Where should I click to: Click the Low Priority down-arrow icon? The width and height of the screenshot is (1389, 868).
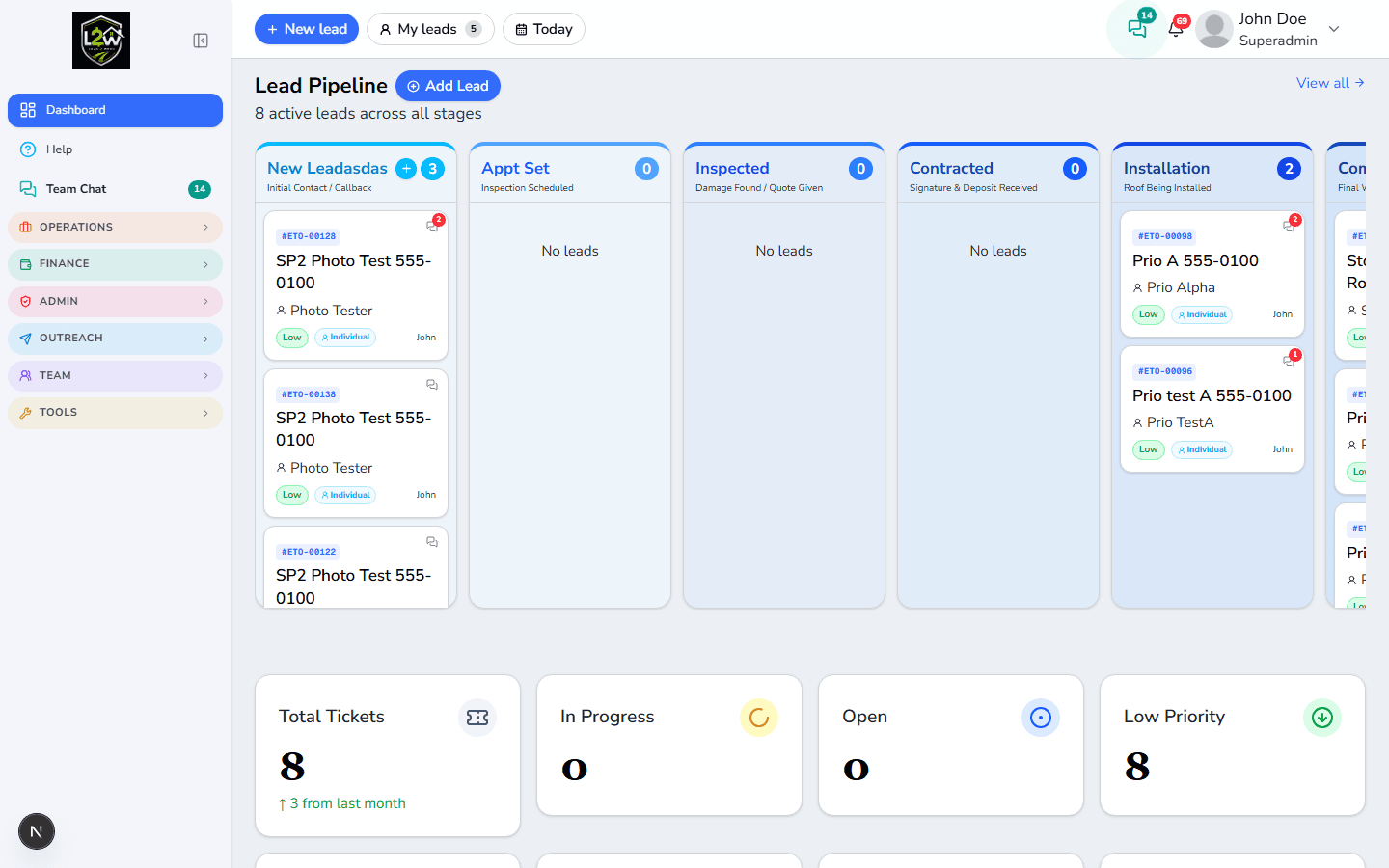[1322, 718]
